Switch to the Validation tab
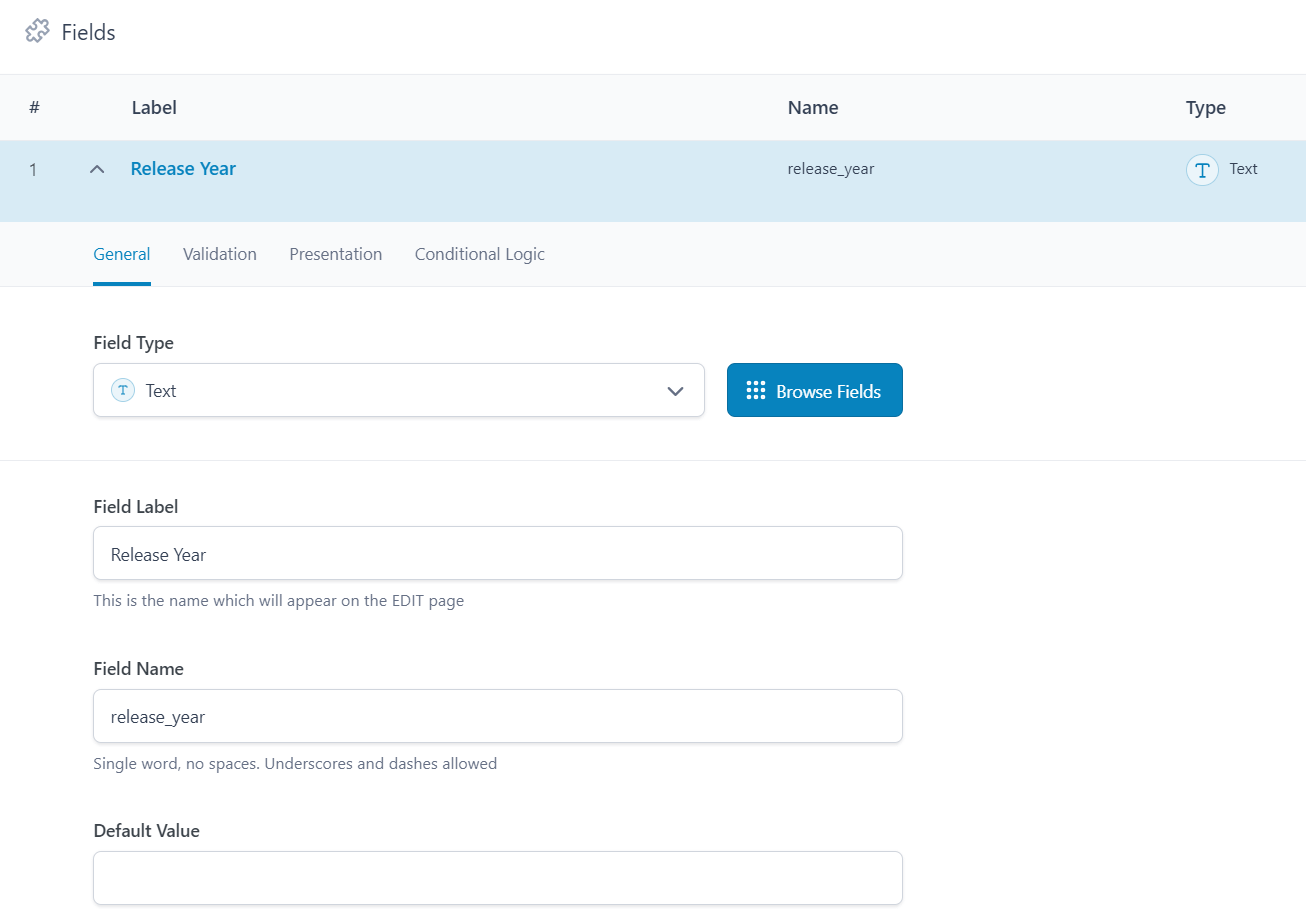Screen dimensions: 1306x916 tap(219, 254)
